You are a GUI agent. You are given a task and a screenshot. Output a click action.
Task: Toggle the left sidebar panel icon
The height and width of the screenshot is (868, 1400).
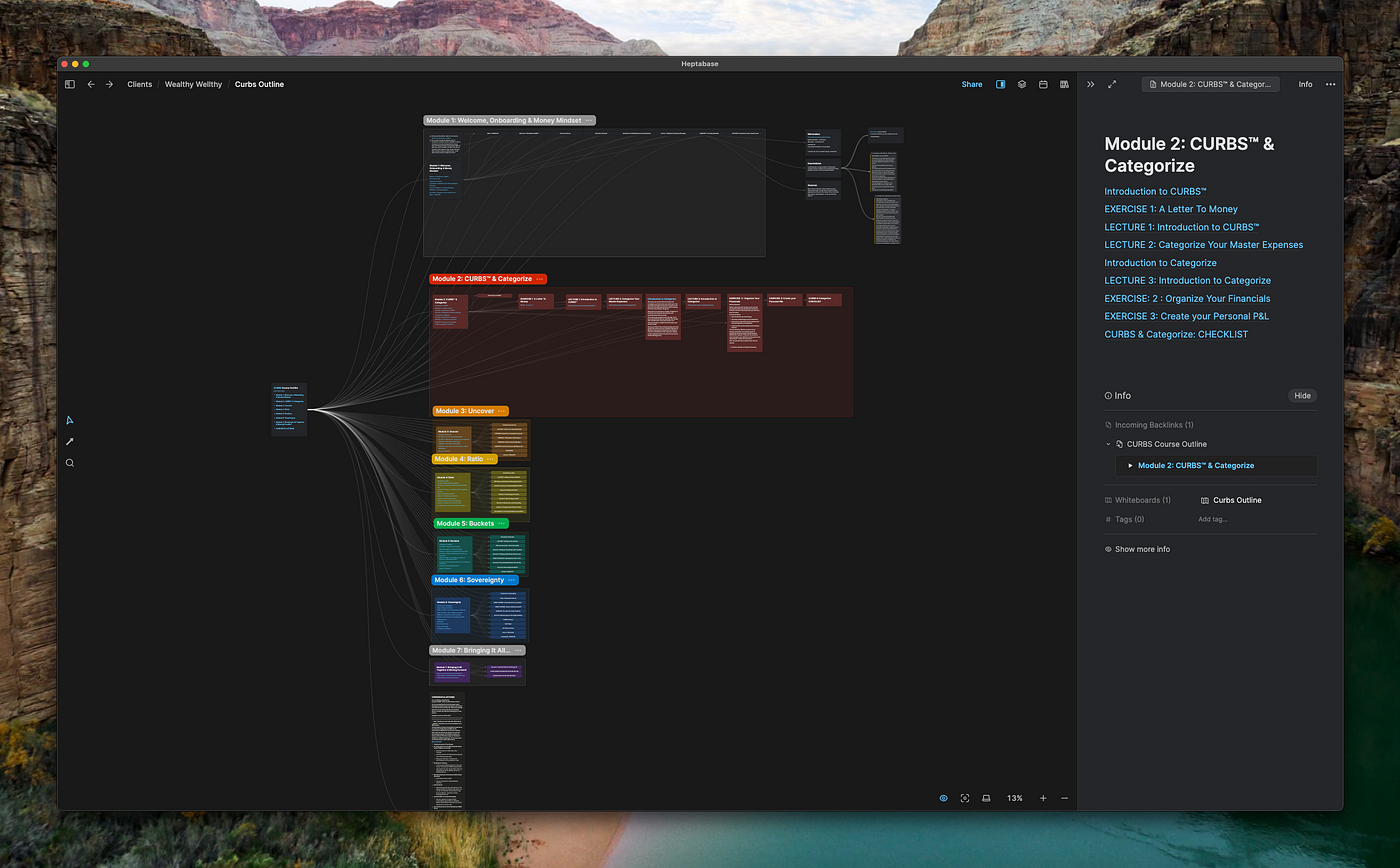70,84
